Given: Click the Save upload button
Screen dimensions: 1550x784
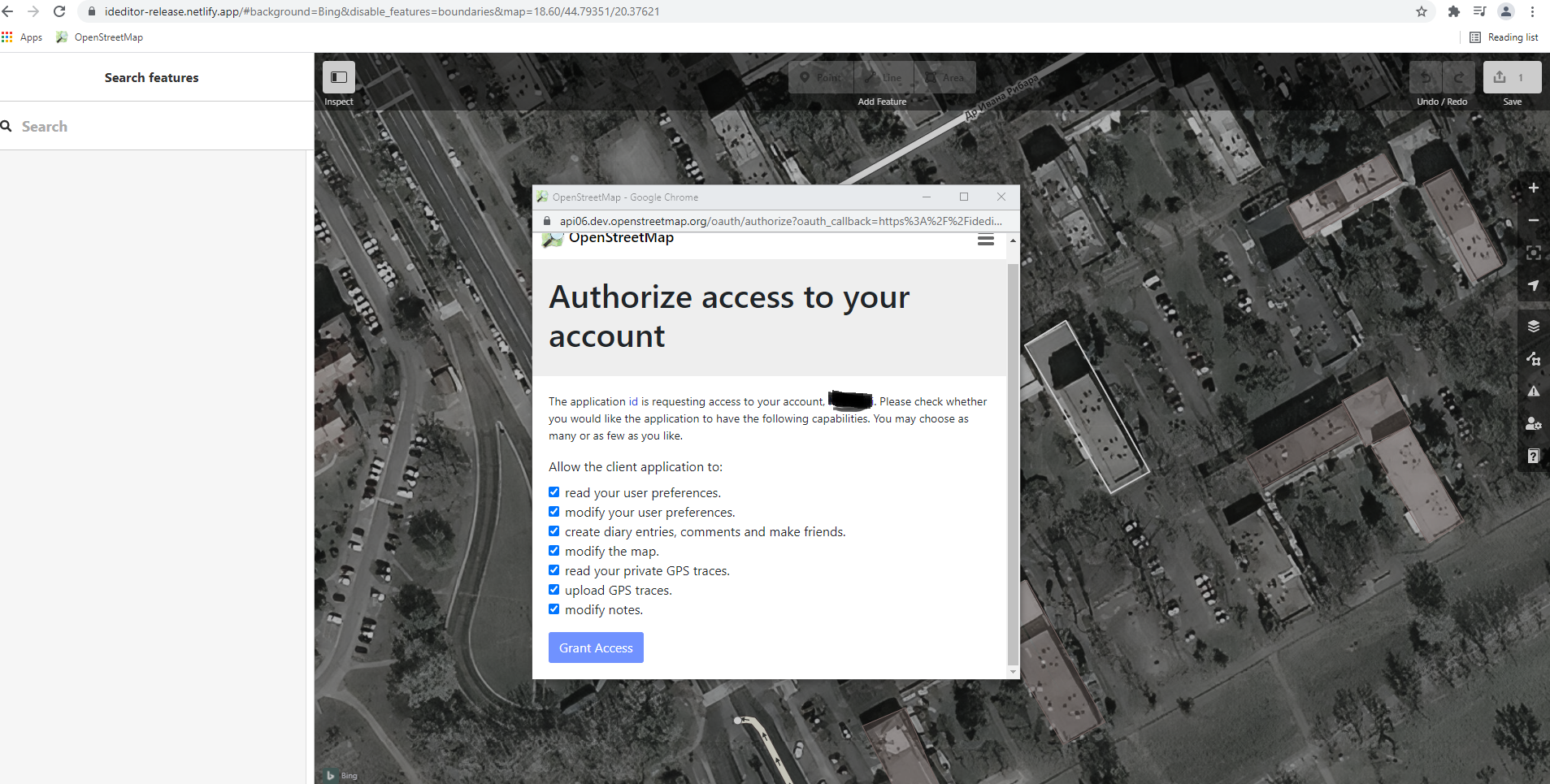Looking at the screenshot, I should (1512, 77).
